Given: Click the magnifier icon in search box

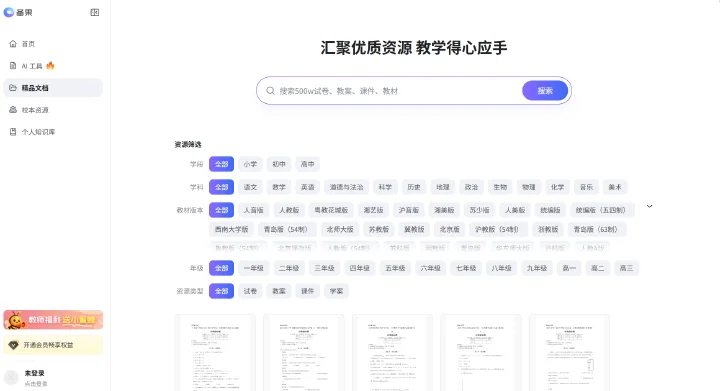Looking at the screenshot, I should [x=270, y=91].
